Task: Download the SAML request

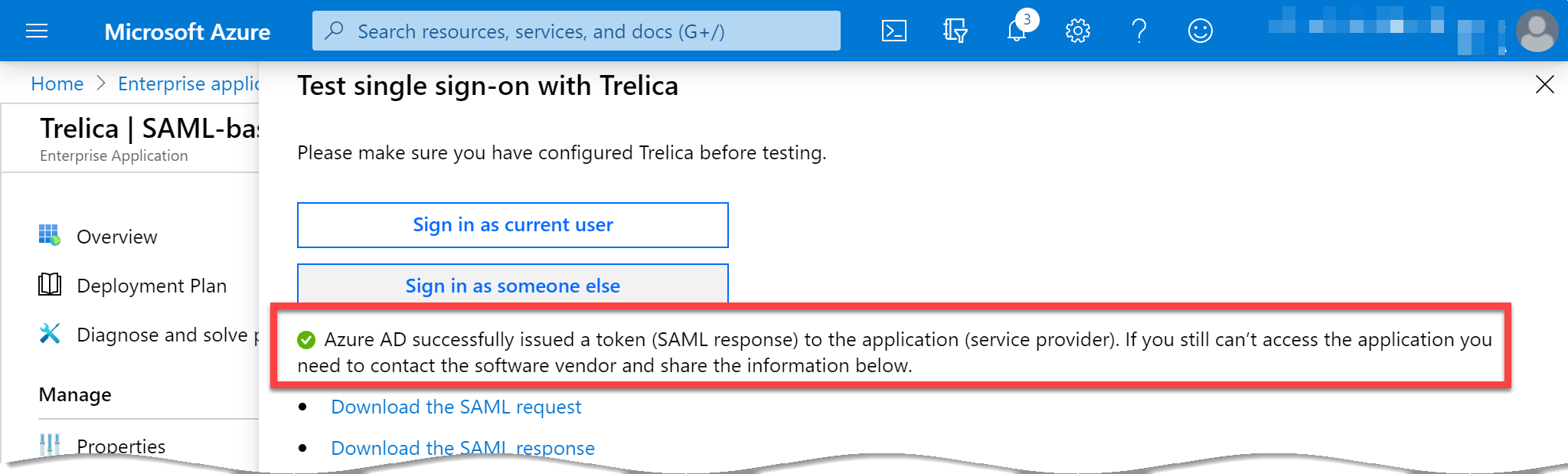Action: (456, 407)
